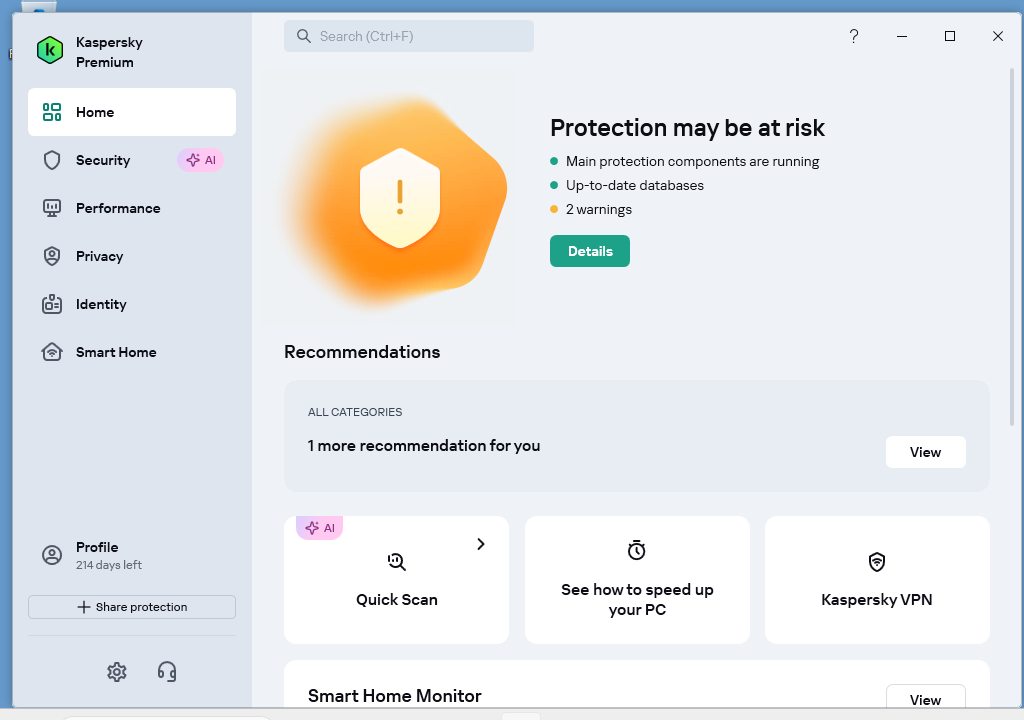Click the Kaspersky VPN shield icon
Image resolution: width=1024 pixels, height=720 pixels.
[876, 562]
